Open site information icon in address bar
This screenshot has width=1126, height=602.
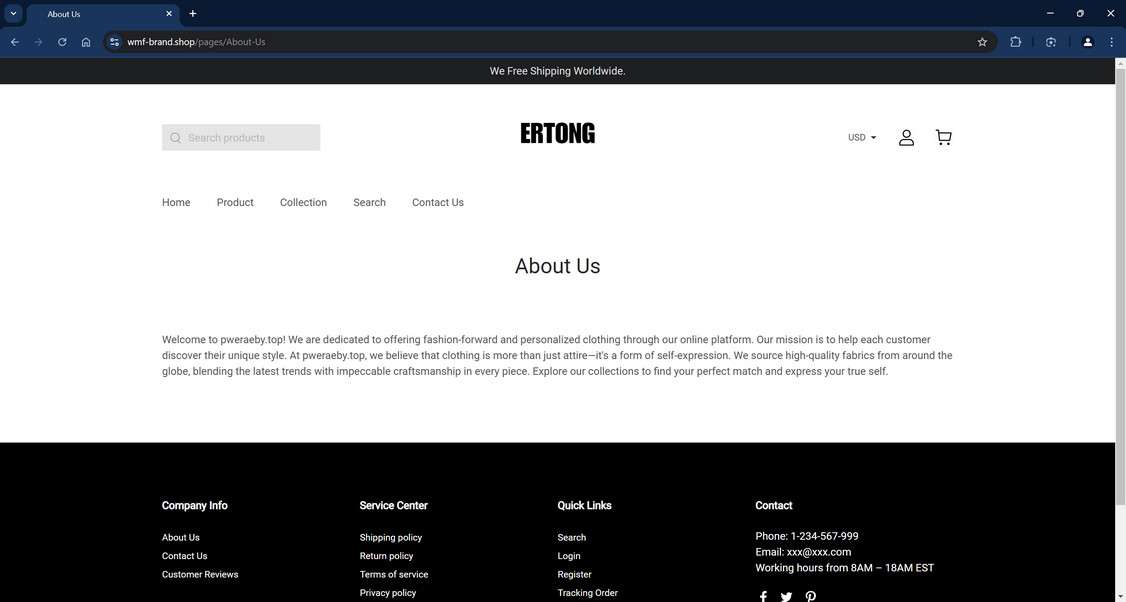(114, 42)
